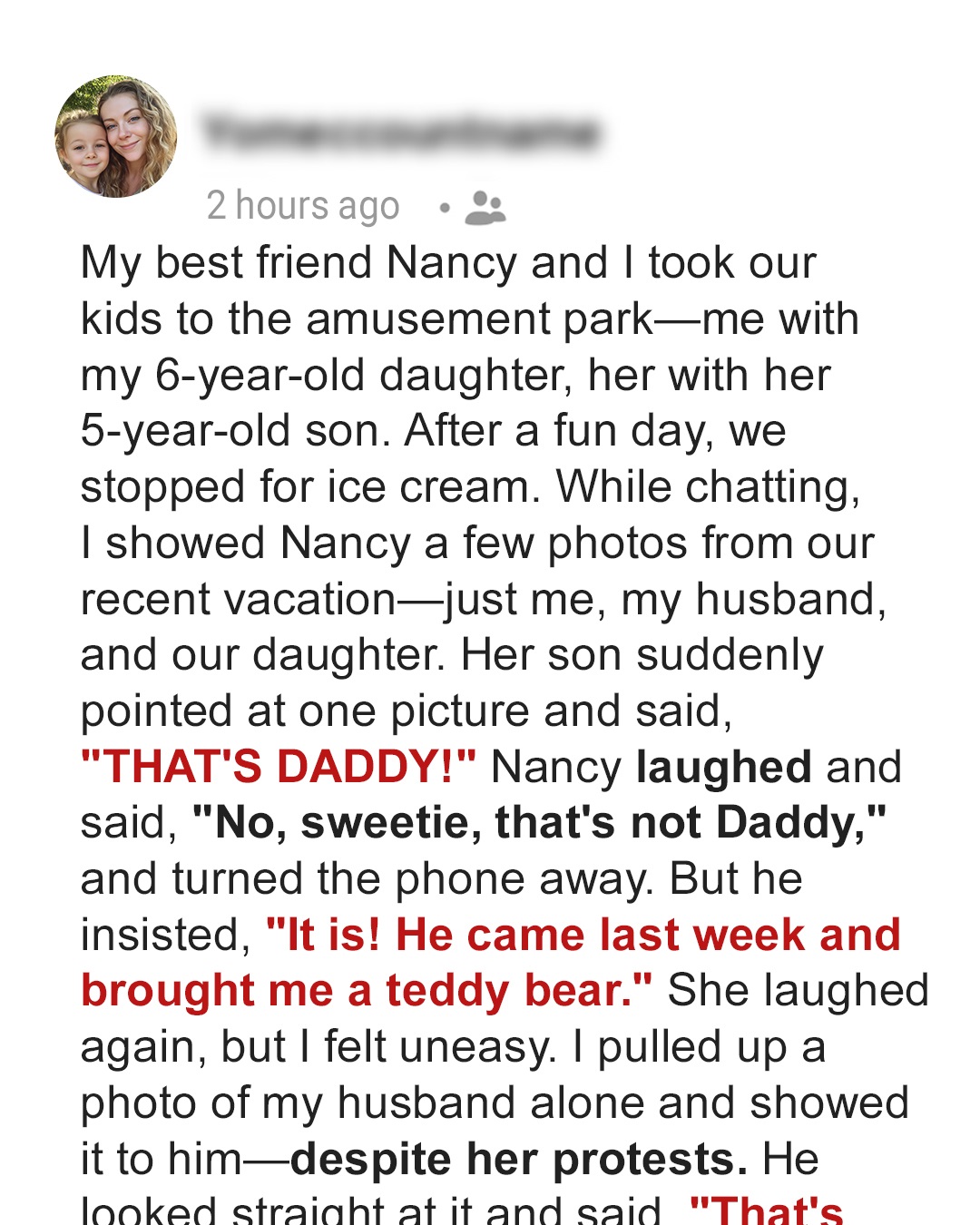
Task: Click the red 'It is! He came last week' text
Action: pos(583,935)
